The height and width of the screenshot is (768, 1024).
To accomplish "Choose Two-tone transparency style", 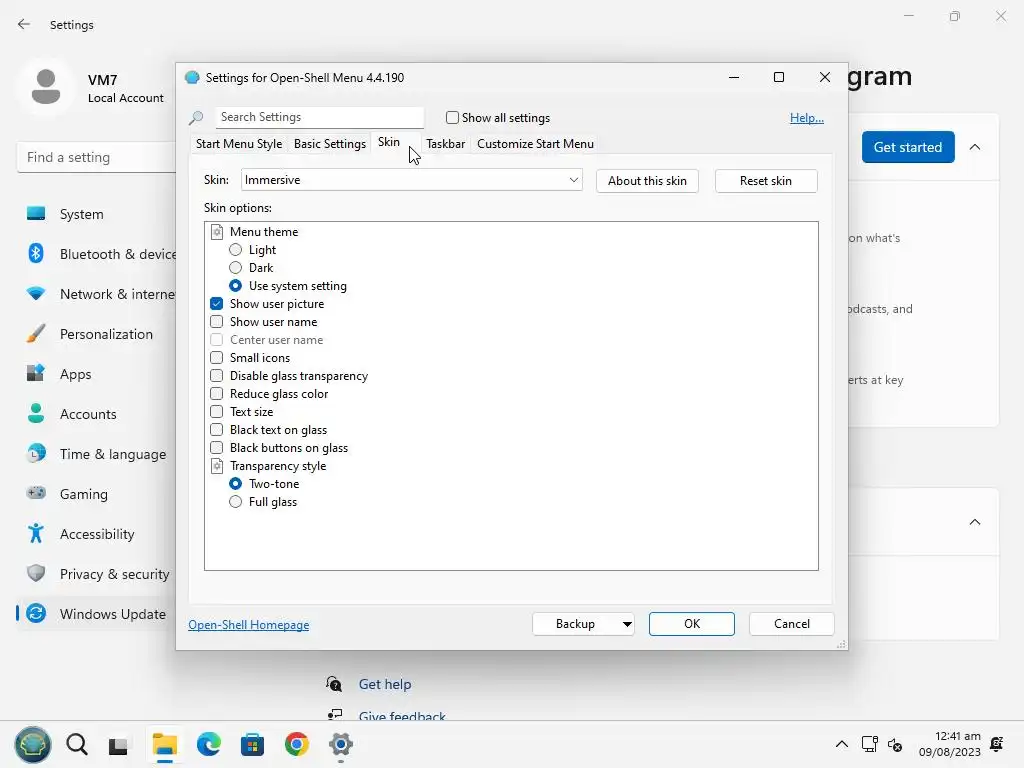I will 235,484.
